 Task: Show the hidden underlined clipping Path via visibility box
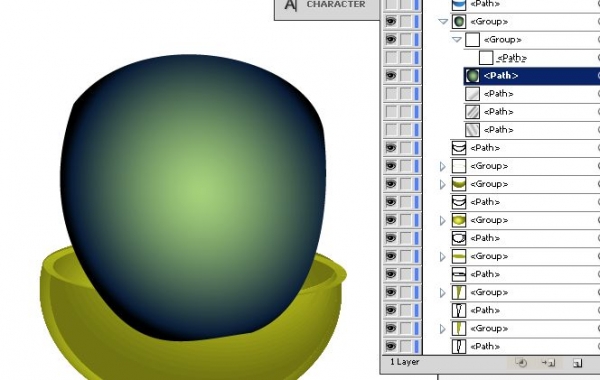click(x=391, y=57)
